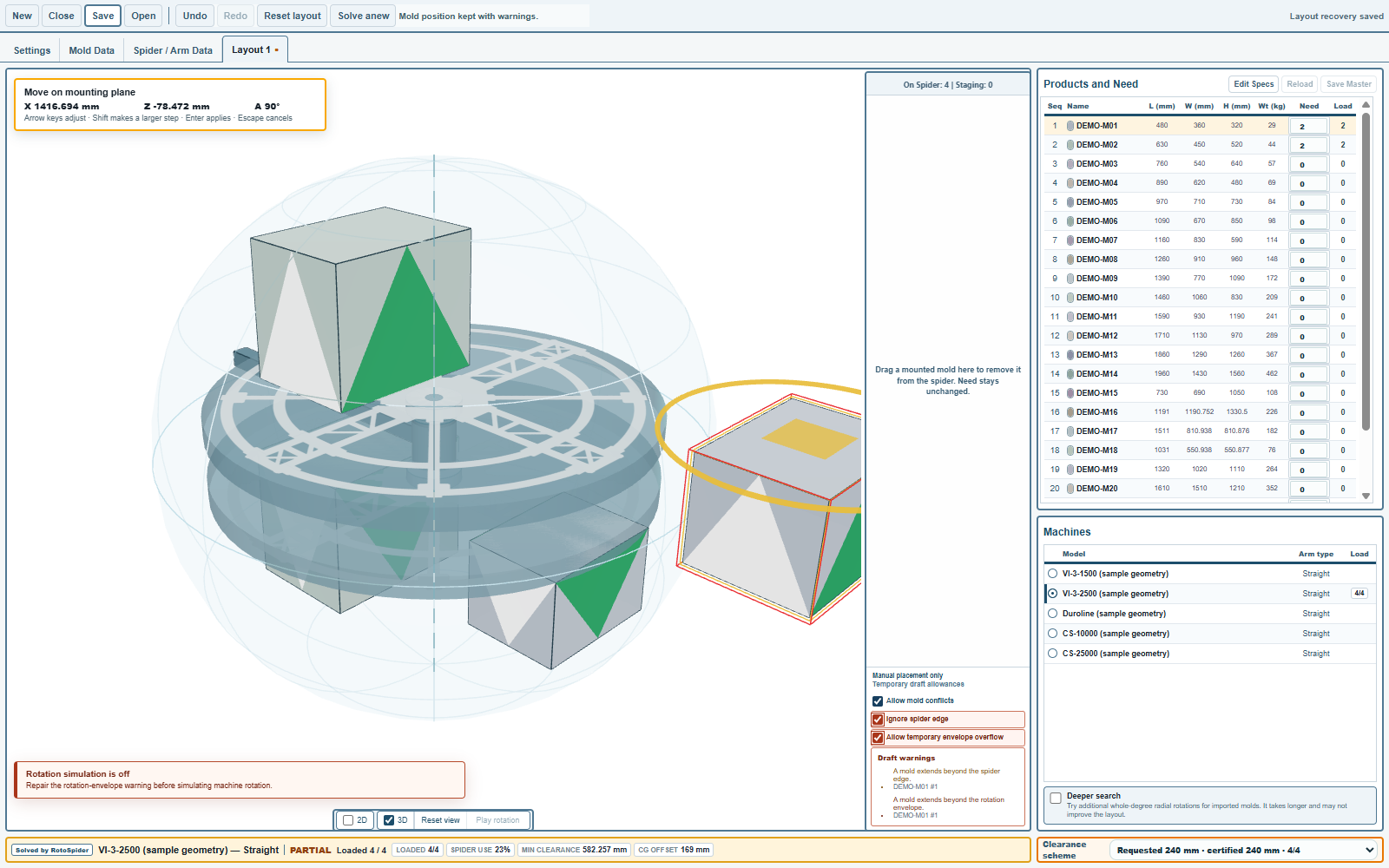The image size is (1389, 868).
Task: Click the MIN CLEARANCE 582.257 mm status chip
Action: 574,850
